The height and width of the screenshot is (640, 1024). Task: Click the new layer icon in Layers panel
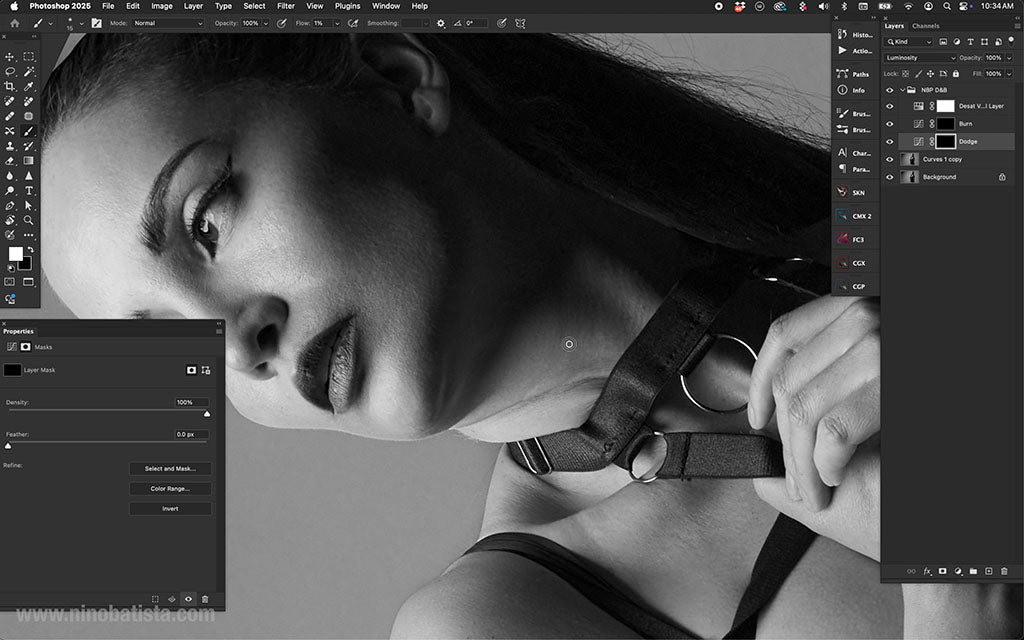pos(990,571)
